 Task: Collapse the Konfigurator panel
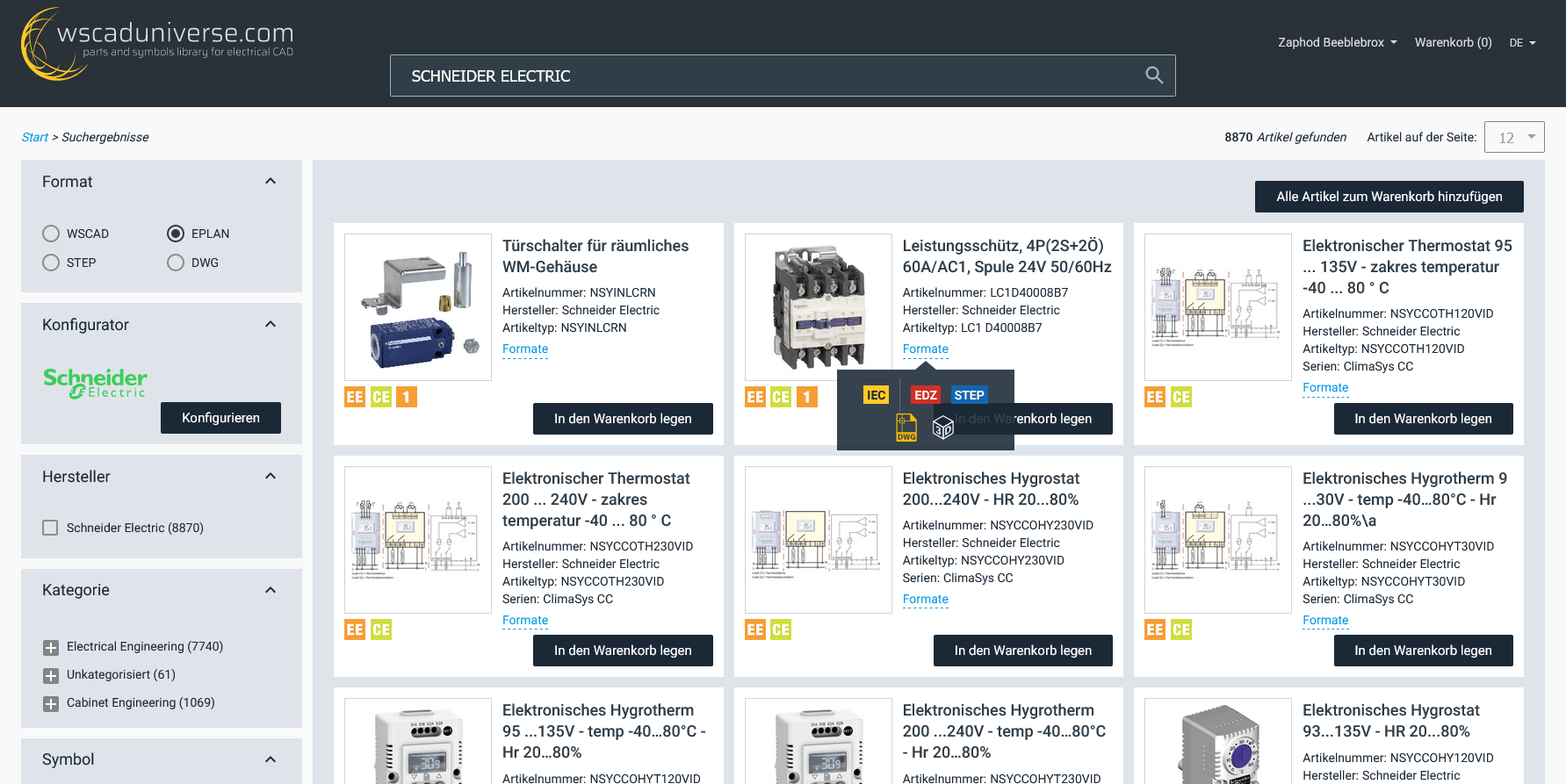click(271, 325)
